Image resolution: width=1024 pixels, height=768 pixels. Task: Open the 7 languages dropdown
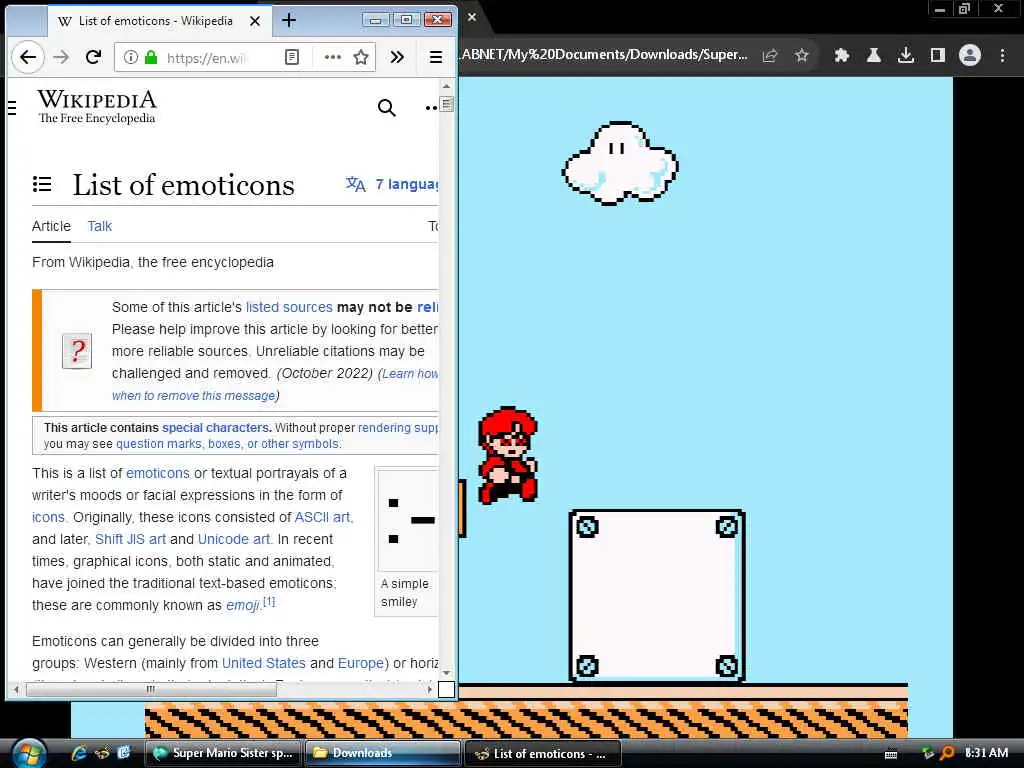click(x=392, y=184)
